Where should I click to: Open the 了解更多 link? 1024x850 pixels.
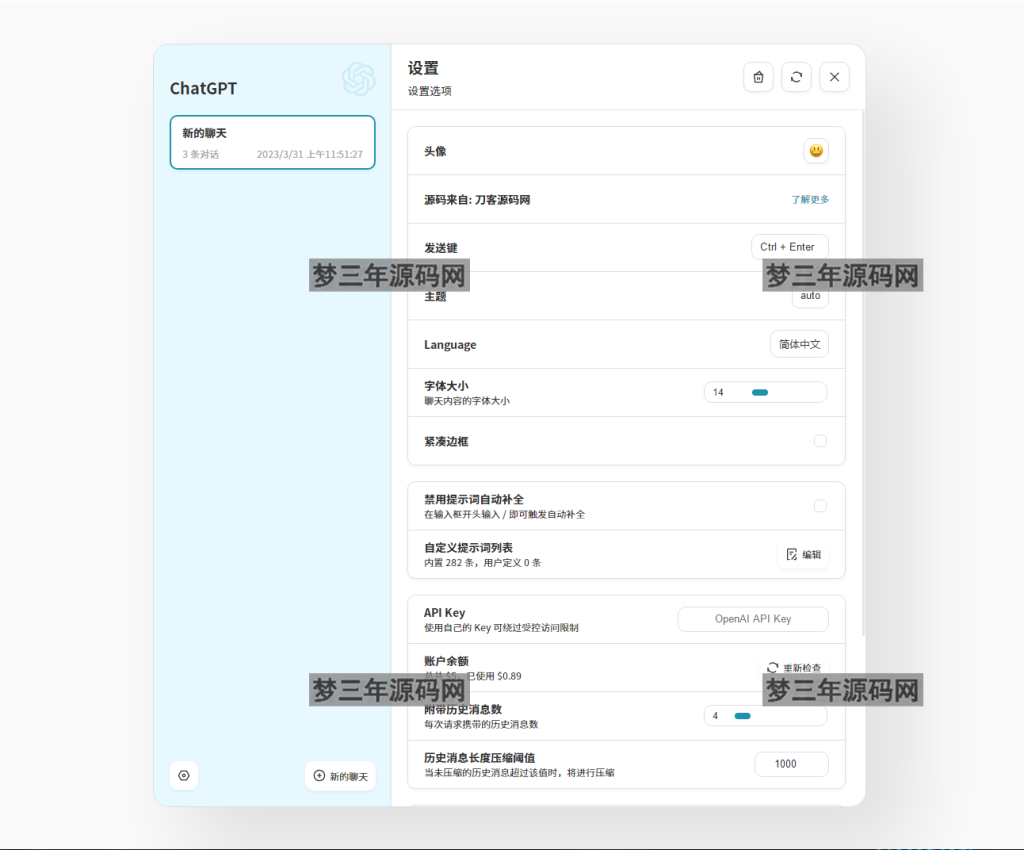(810, 199)
